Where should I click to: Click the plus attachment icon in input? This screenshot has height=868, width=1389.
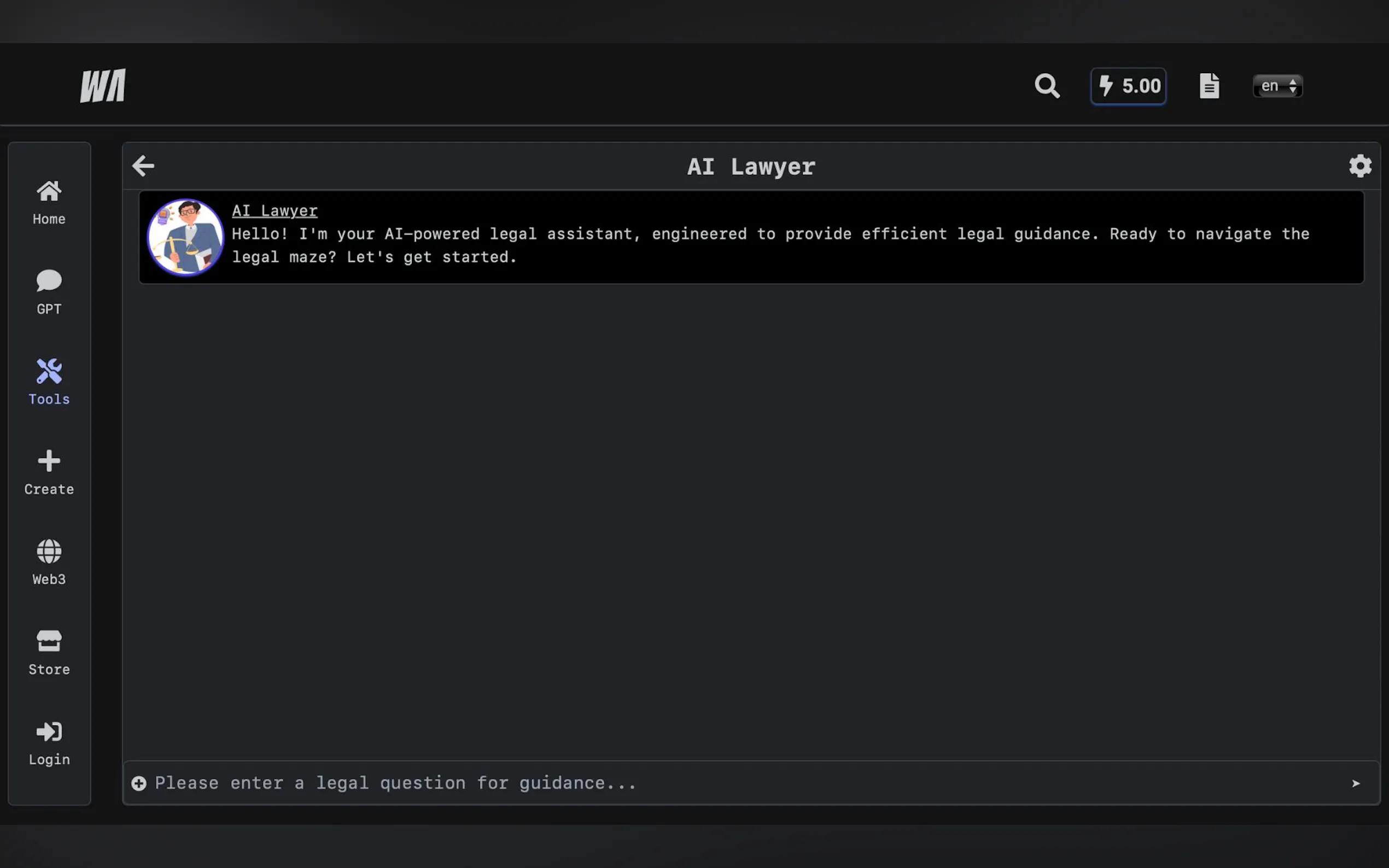click(x=139, y=783)
